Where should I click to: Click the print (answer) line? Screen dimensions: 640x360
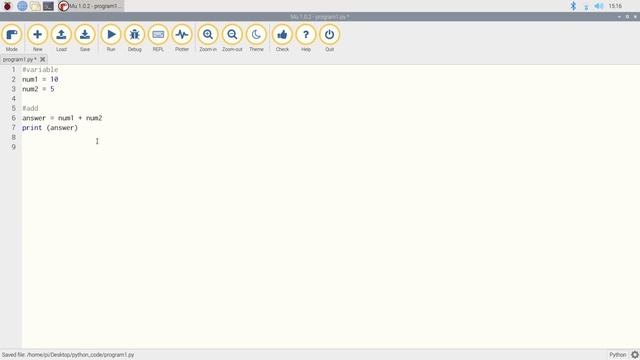50,128
